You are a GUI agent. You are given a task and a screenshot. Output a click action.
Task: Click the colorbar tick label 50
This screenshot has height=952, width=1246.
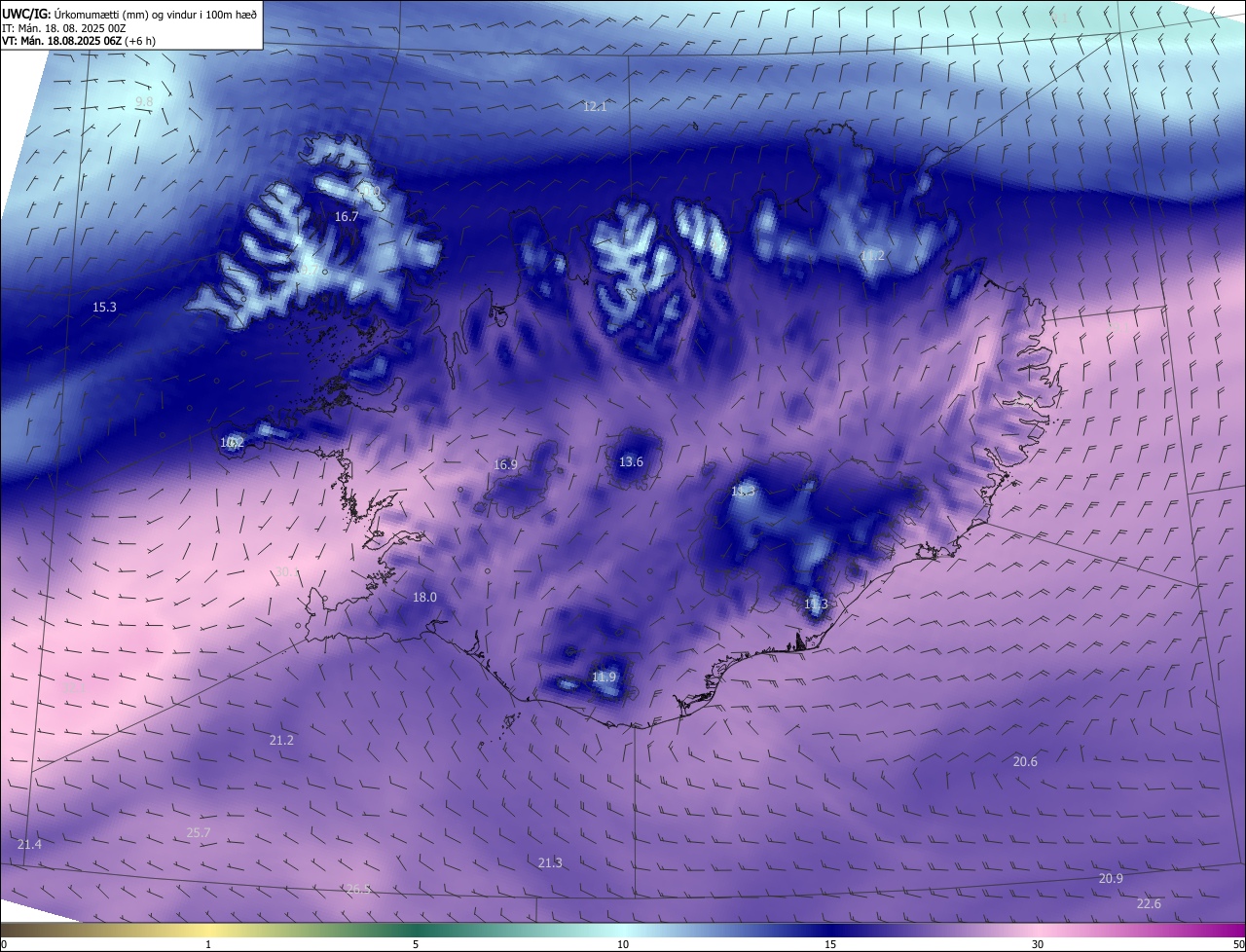1238,945
